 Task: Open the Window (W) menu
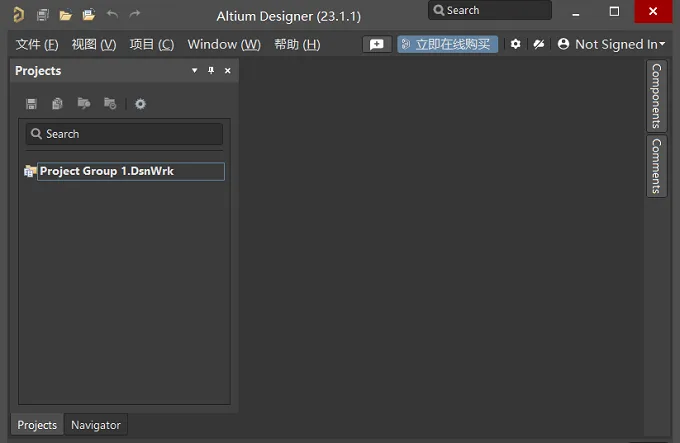[x=224, y=44]
